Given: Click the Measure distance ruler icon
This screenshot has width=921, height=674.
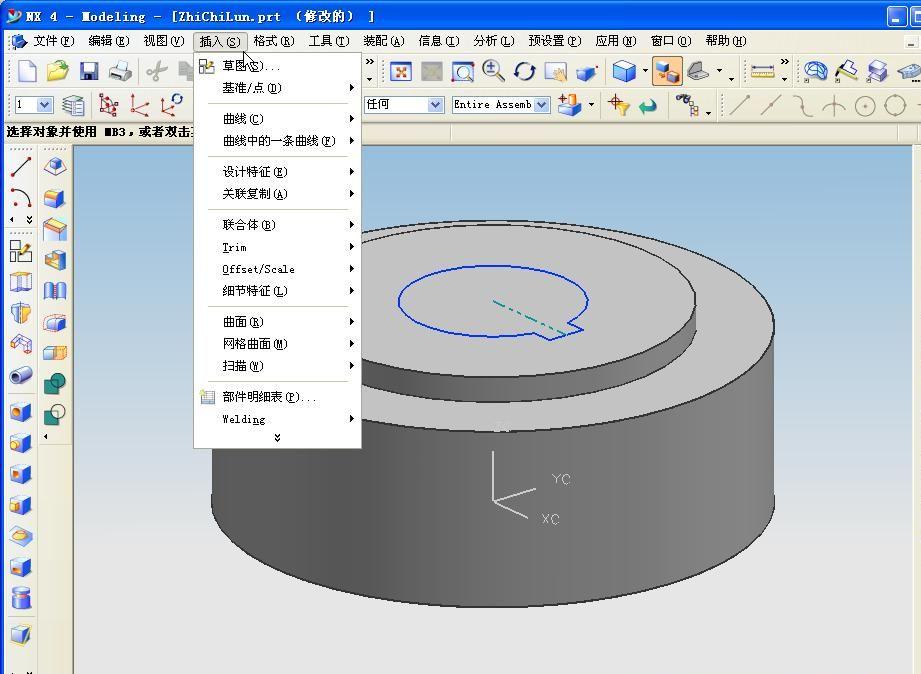Looking at the screenshot, I should (x=762, y=71).
